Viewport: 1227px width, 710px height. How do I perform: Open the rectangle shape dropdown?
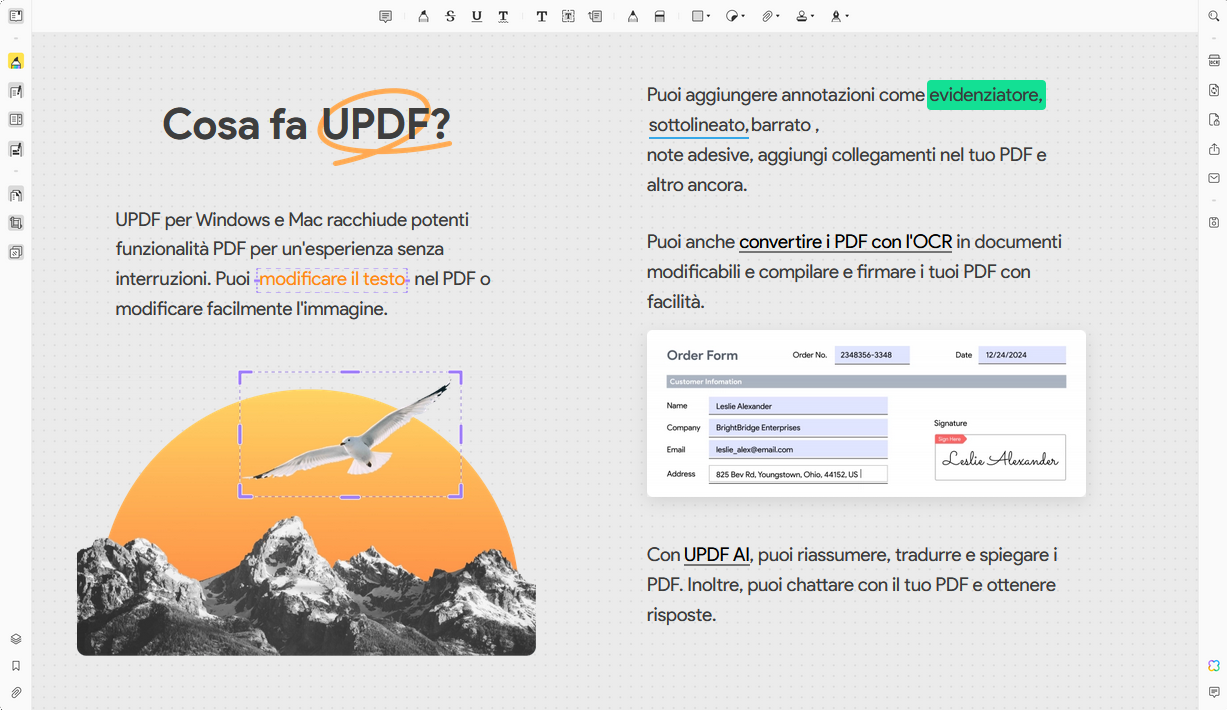[x=701, y=16]
